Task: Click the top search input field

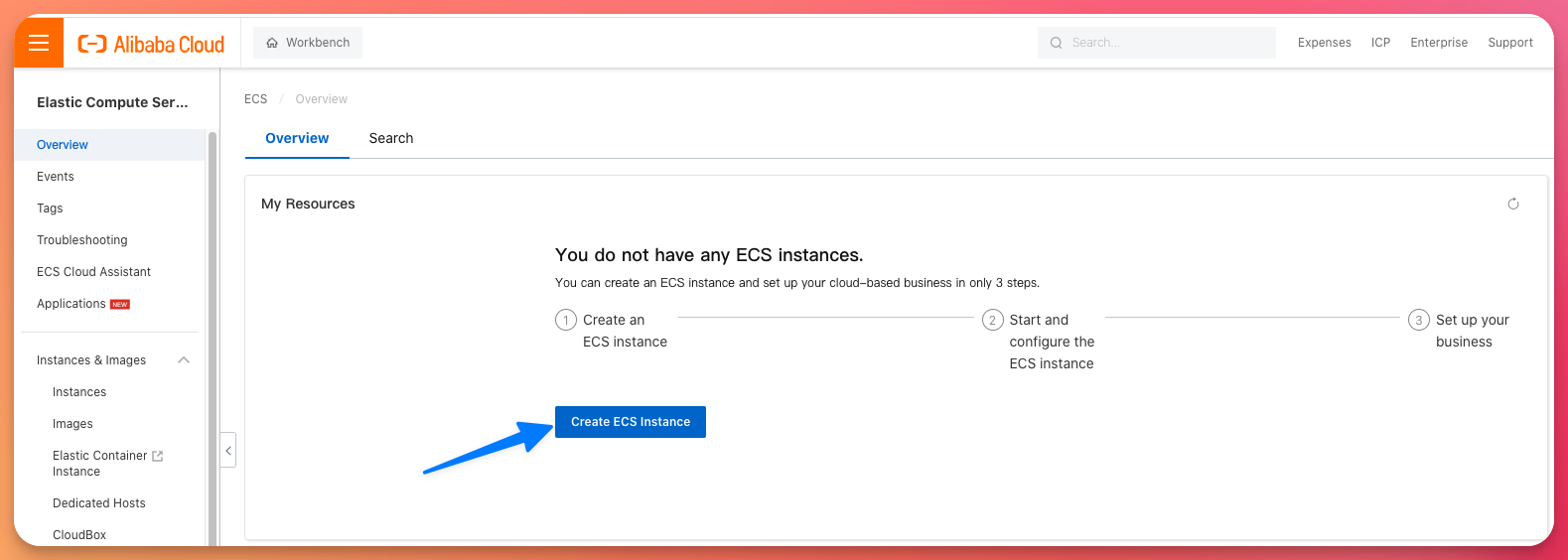Action: (x=1167, y=43)
